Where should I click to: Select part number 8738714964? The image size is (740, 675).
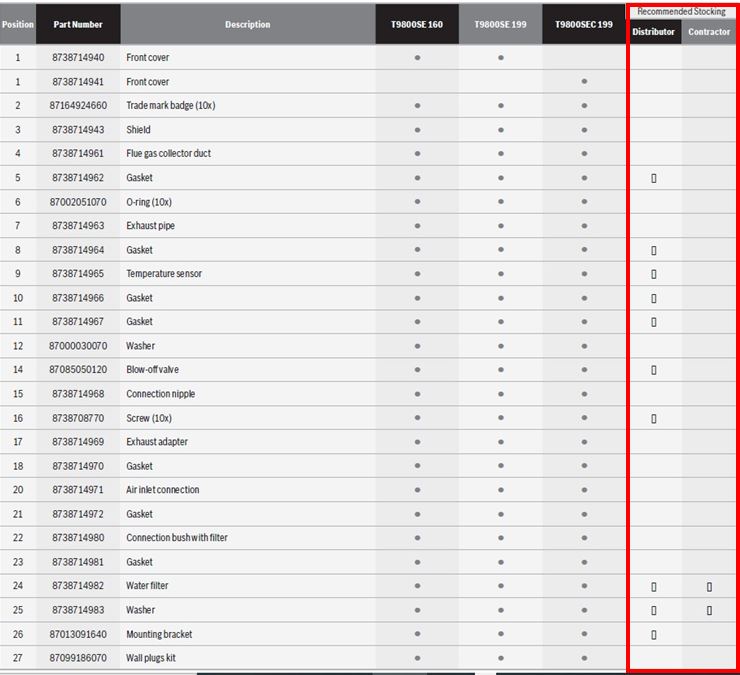click(78, 250)
